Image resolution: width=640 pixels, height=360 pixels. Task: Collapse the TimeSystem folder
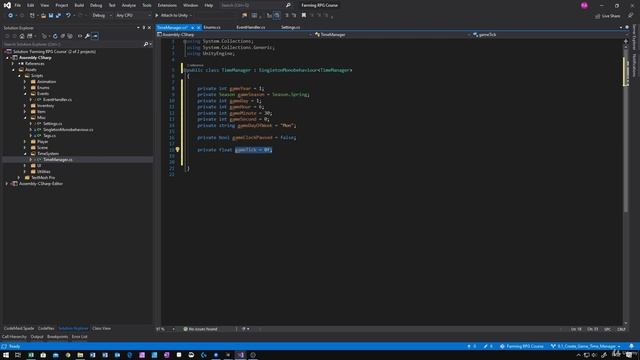pyautogui.click(x=25, y=153)
